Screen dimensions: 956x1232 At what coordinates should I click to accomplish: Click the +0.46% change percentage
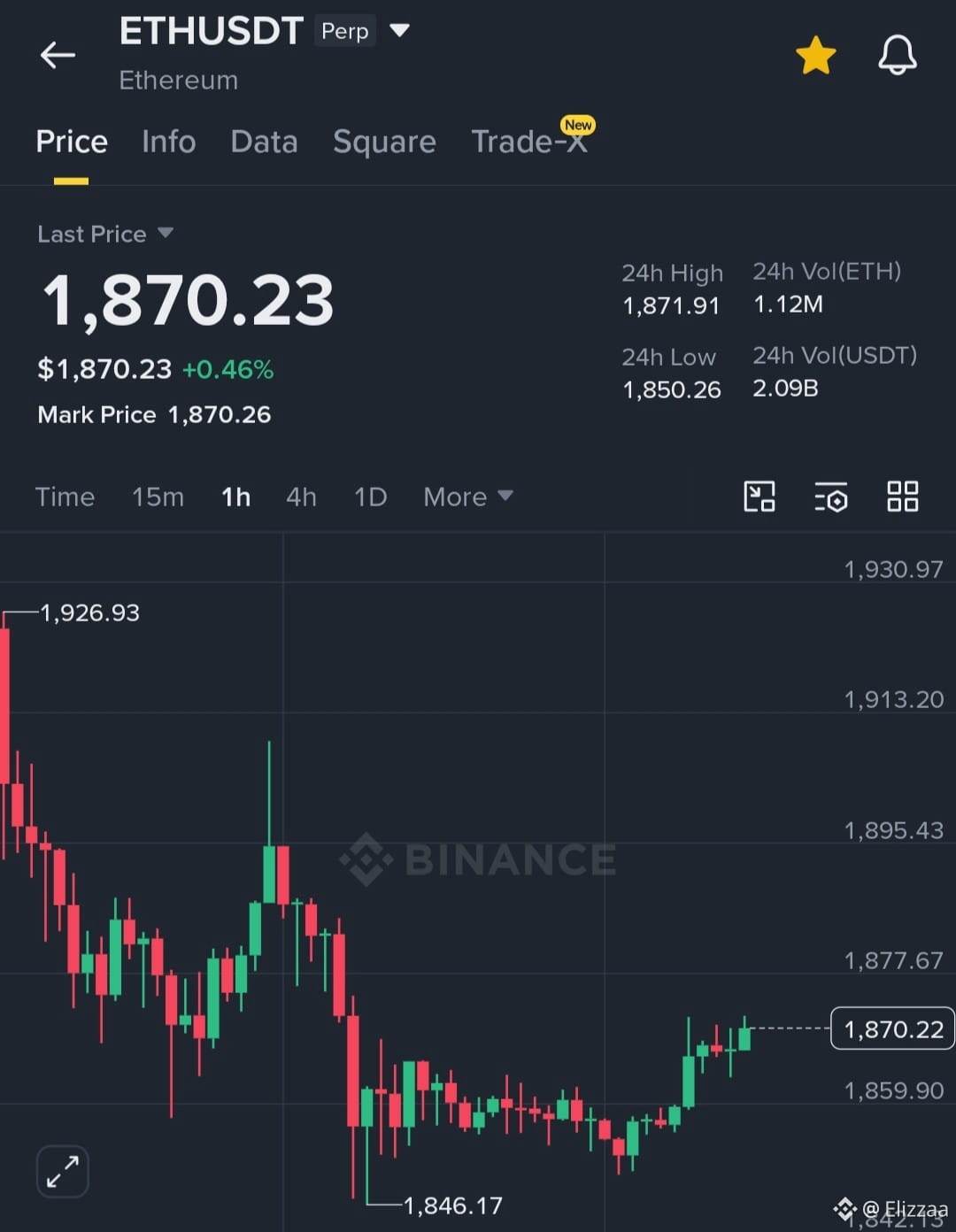click(227, 369)
